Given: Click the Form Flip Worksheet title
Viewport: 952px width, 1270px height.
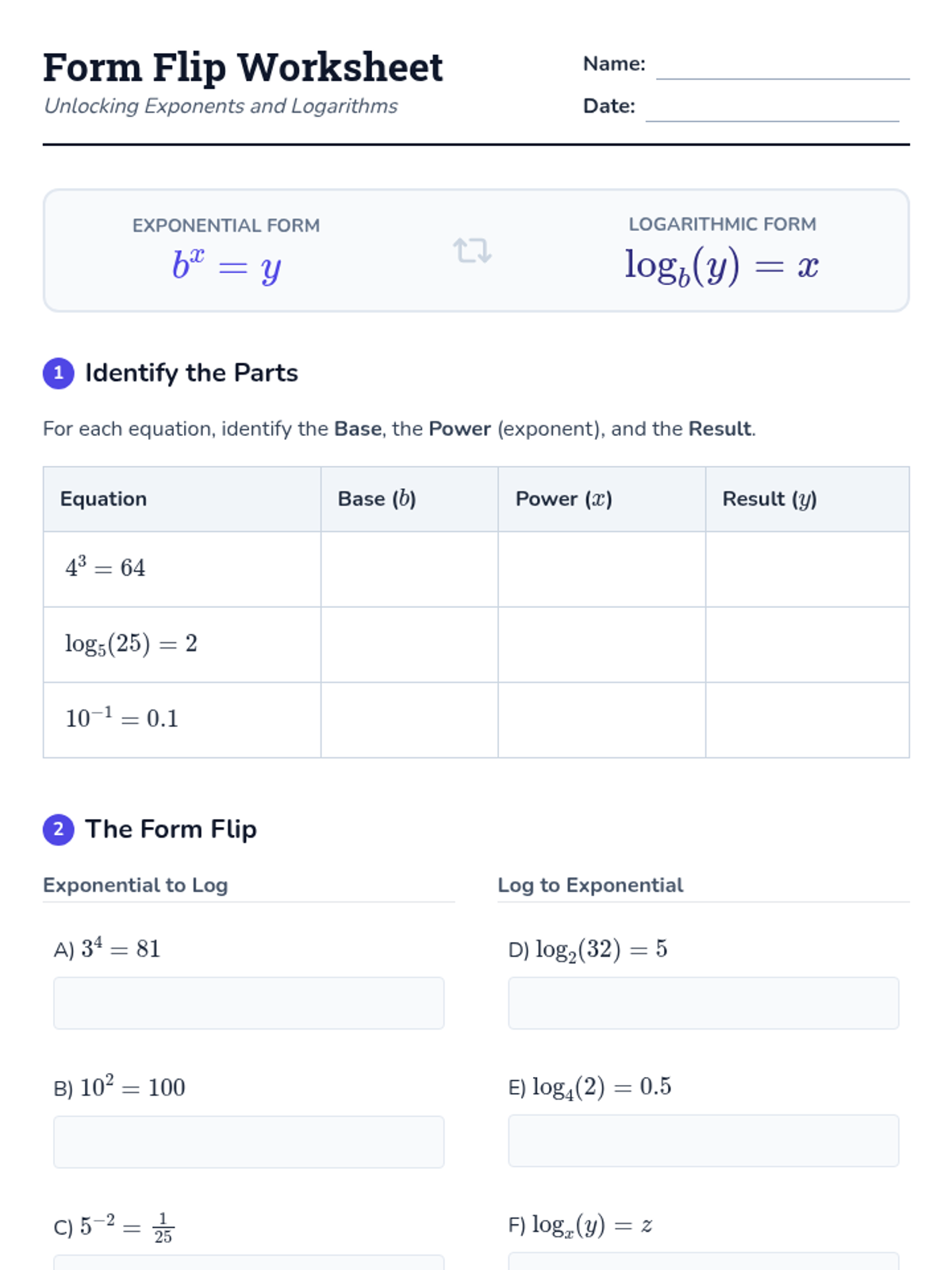Looking at the screenshot, I should pos(243,67).
